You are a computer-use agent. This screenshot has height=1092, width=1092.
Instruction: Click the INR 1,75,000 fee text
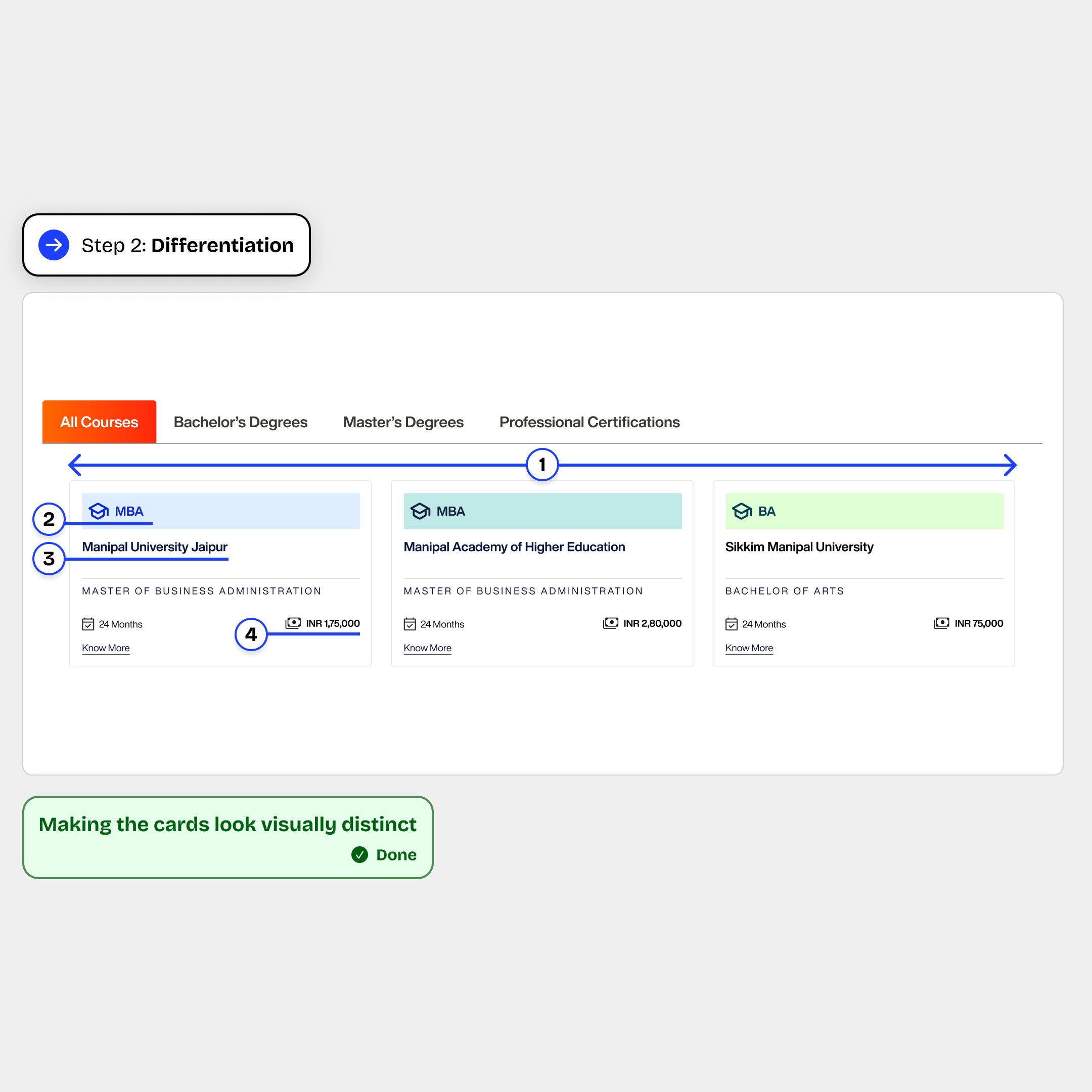tap(333, 623)
